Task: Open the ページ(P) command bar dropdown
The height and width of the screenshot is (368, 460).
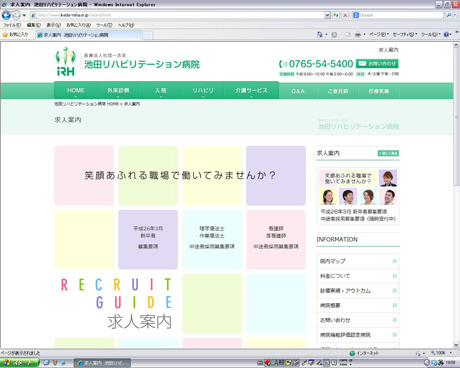Action: point(379,34)
